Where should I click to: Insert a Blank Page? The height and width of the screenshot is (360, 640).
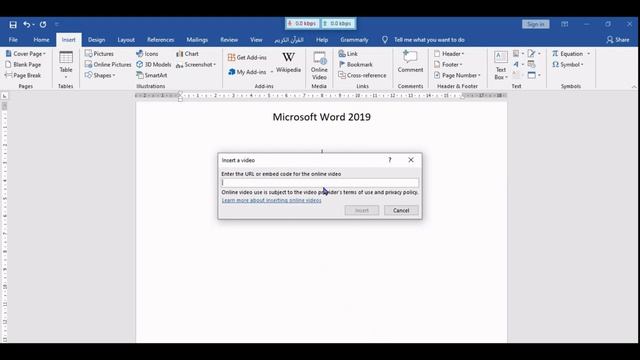23,64
